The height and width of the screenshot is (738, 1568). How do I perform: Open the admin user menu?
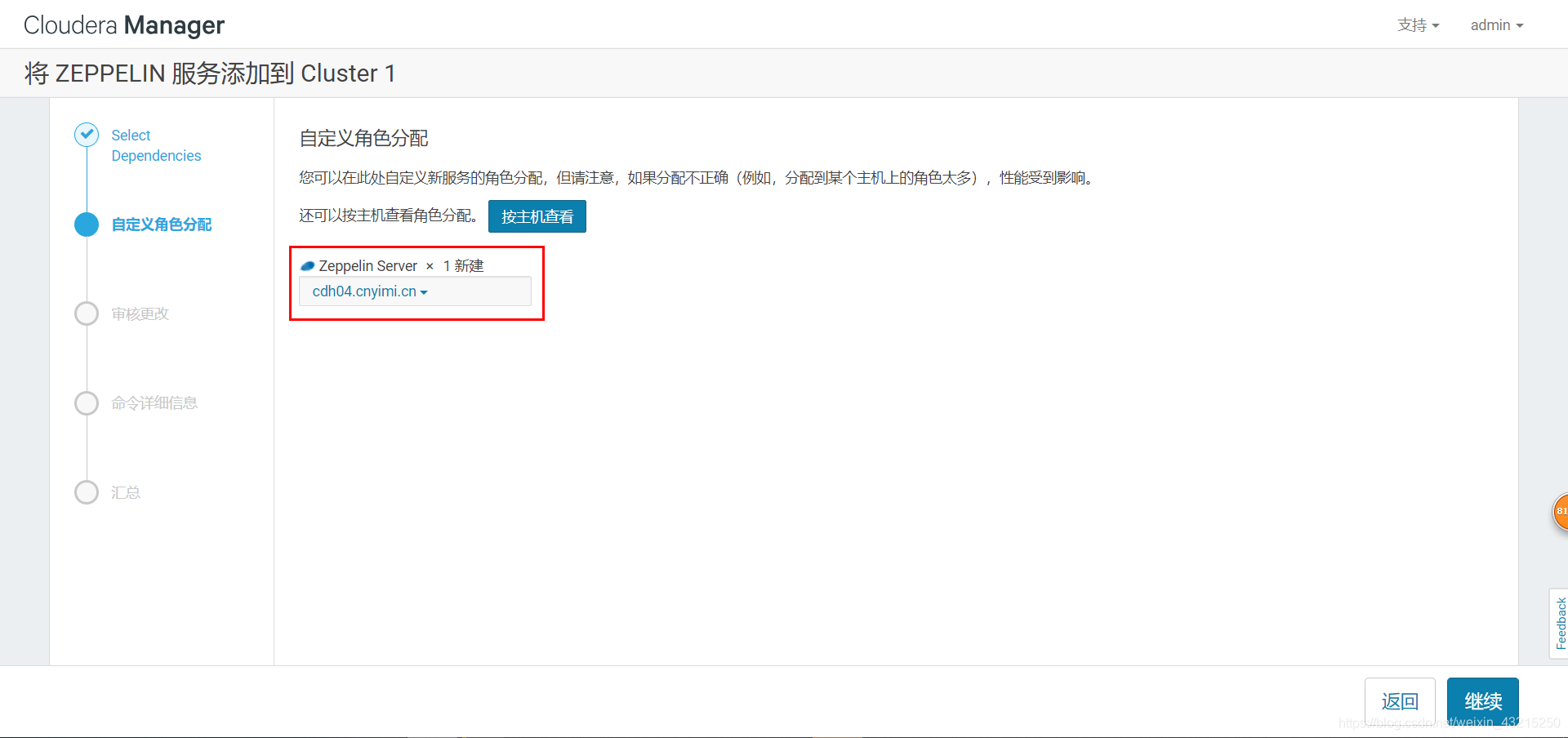click(x=1497, y=25)
